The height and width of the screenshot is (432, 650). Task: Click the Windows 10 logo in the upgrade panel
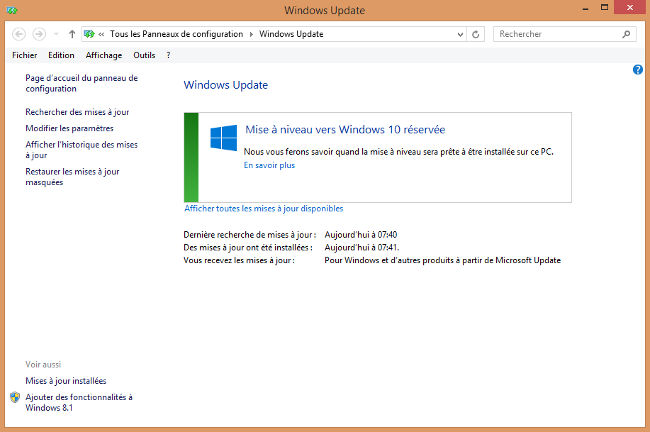pyautogui.click(x=223, y=137)
